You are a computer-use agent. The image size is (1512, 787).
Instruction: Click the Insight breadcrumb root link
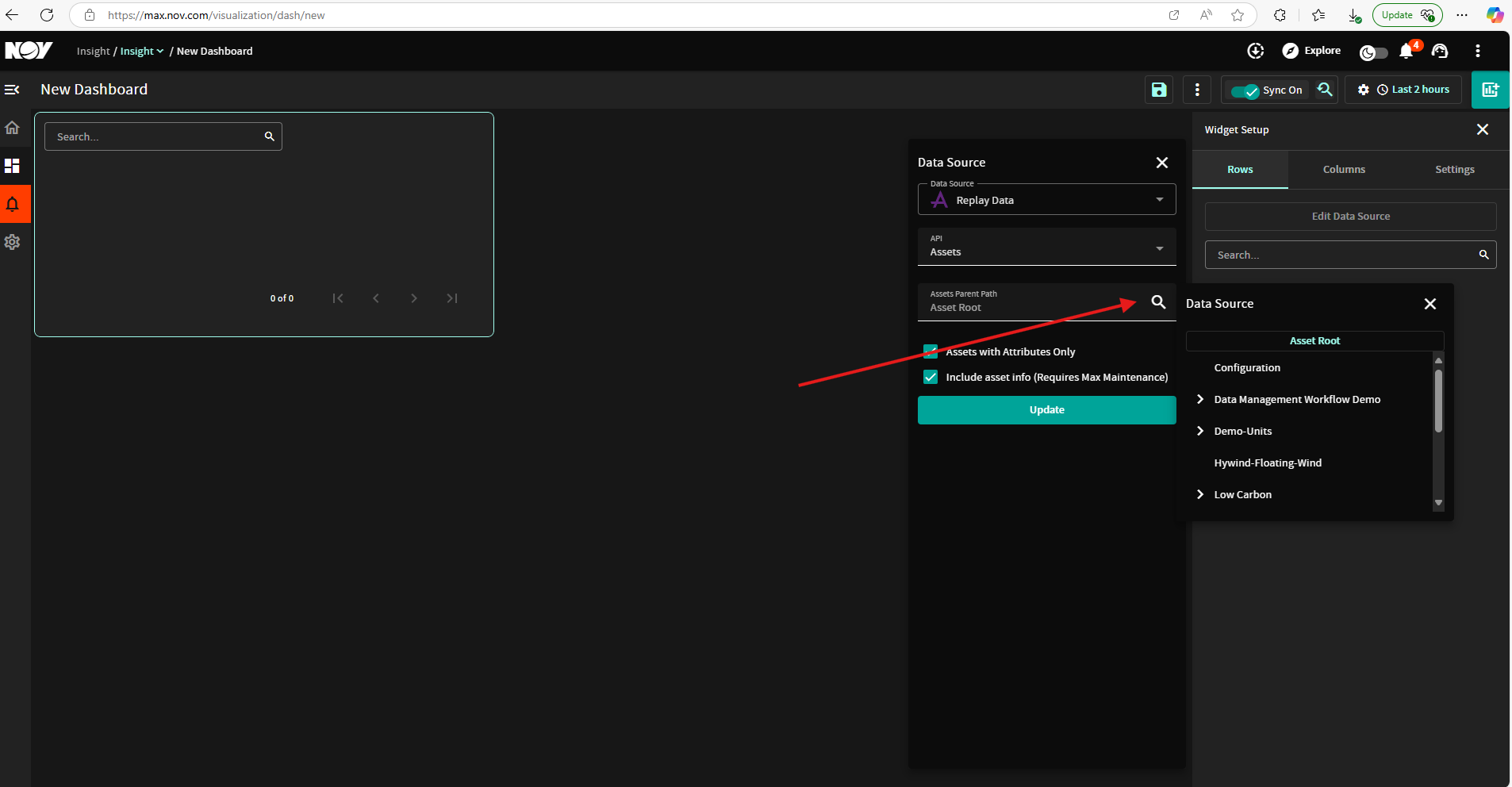(x=93, y=51)
